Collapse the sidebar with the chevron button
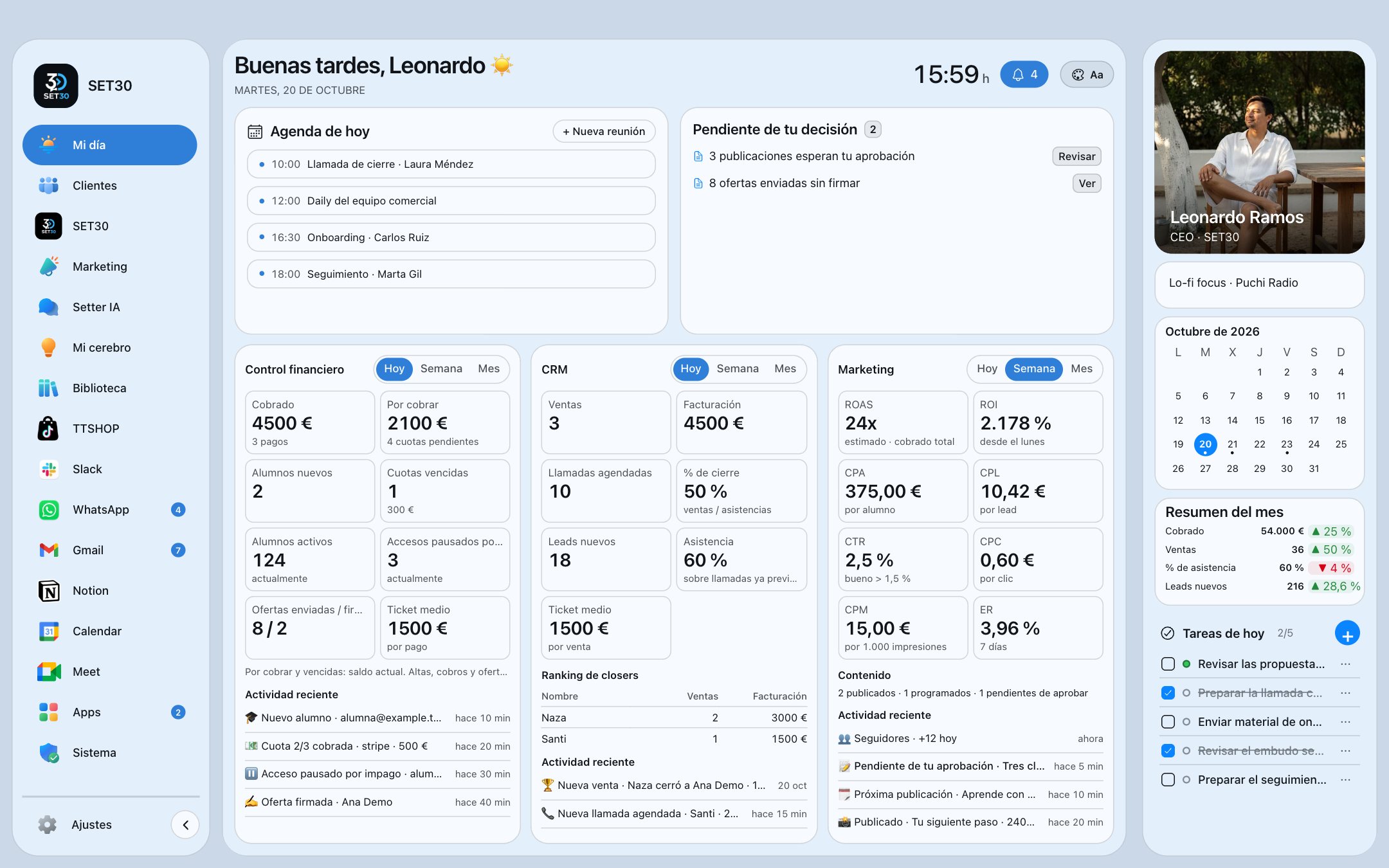The width and height of the screenshot is (1389, 868). pos(185,824)
